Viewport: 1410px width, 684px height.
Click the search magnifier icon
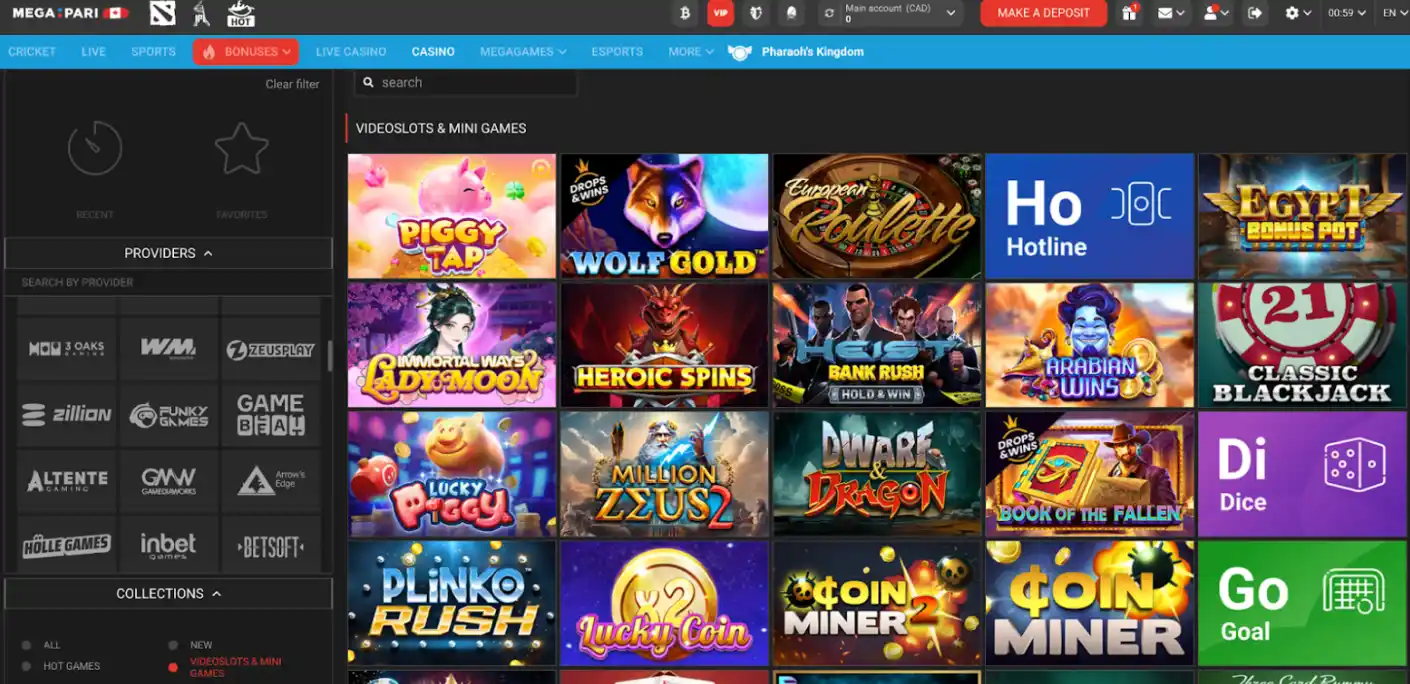pyautogui.click(x=368, y=83)
